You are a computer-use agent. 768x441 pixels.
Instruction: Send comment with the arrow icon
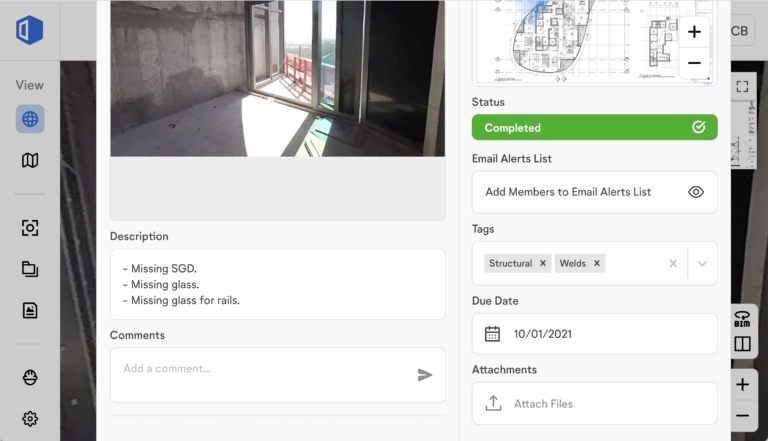click(425, 375)
